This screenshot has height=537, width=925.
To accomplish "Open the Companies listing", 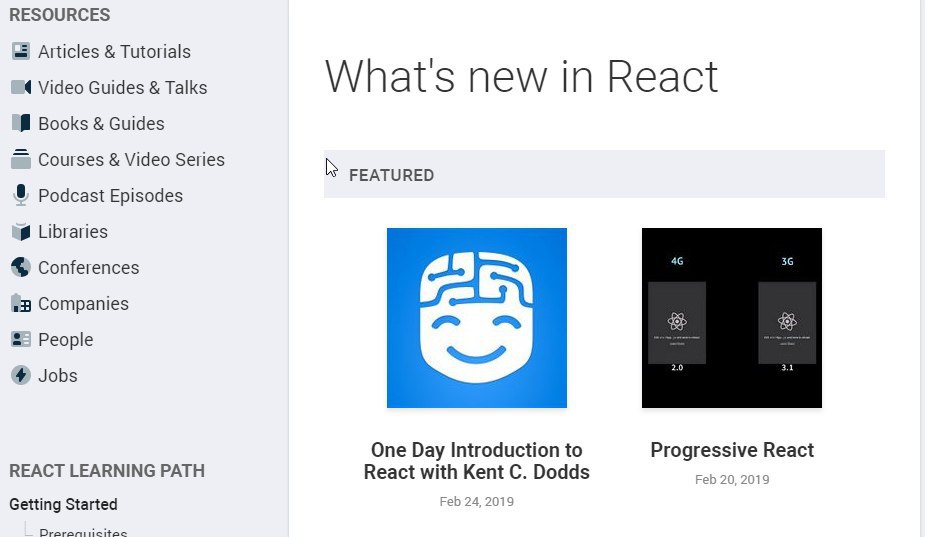I will point(84,303).
